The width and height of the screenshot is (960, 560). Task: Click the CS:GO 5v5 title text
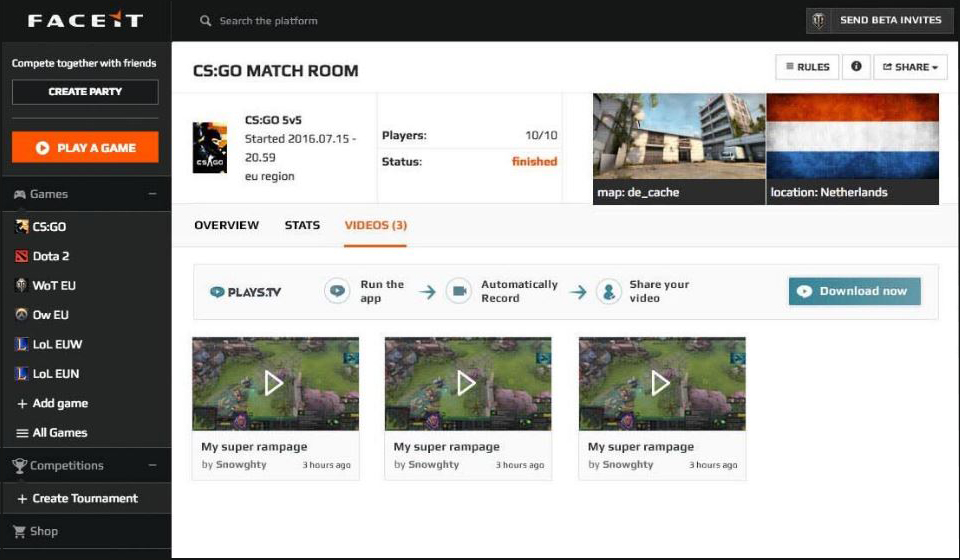pos(273,120)
